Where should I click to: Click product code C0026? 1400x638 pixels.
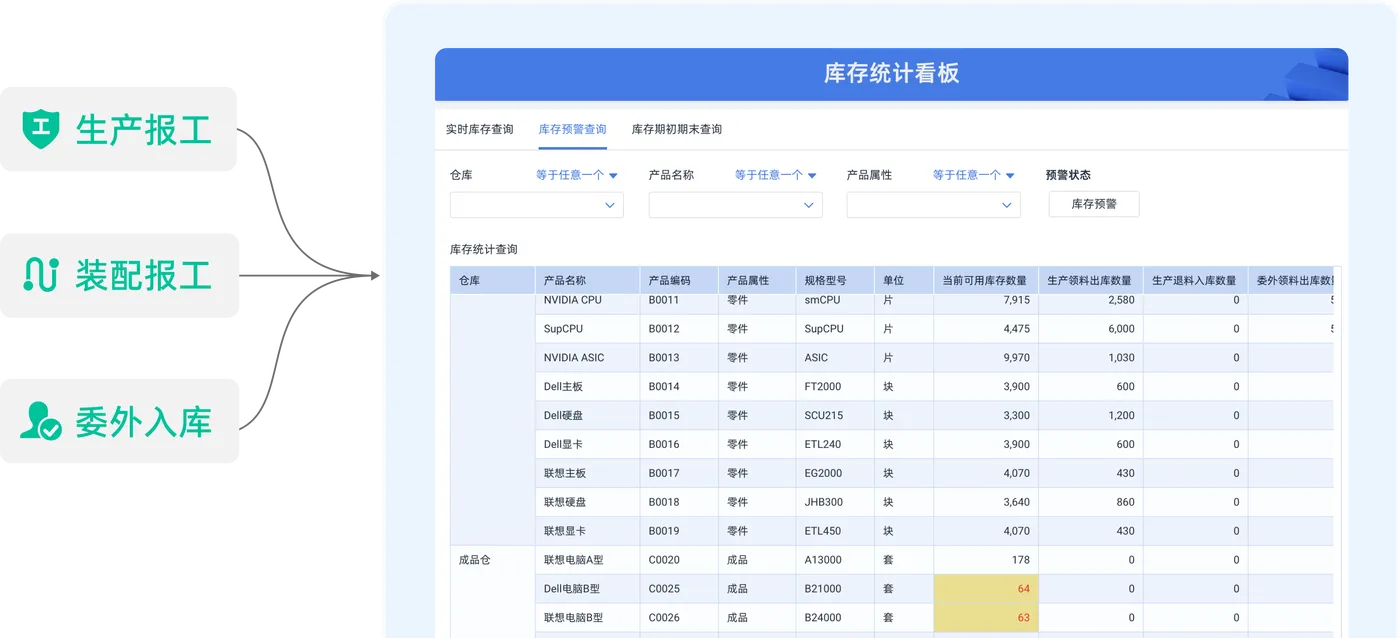click(664, 618)
